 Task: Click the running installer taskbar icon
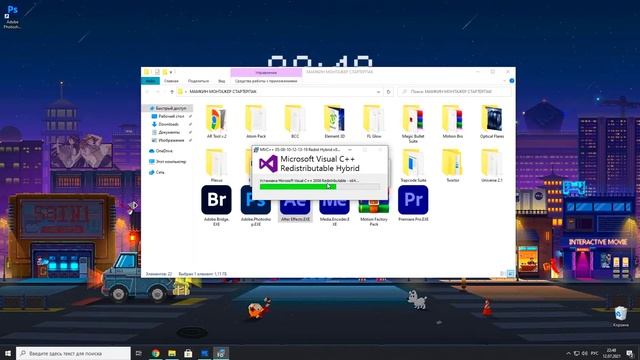click(221, 353)
